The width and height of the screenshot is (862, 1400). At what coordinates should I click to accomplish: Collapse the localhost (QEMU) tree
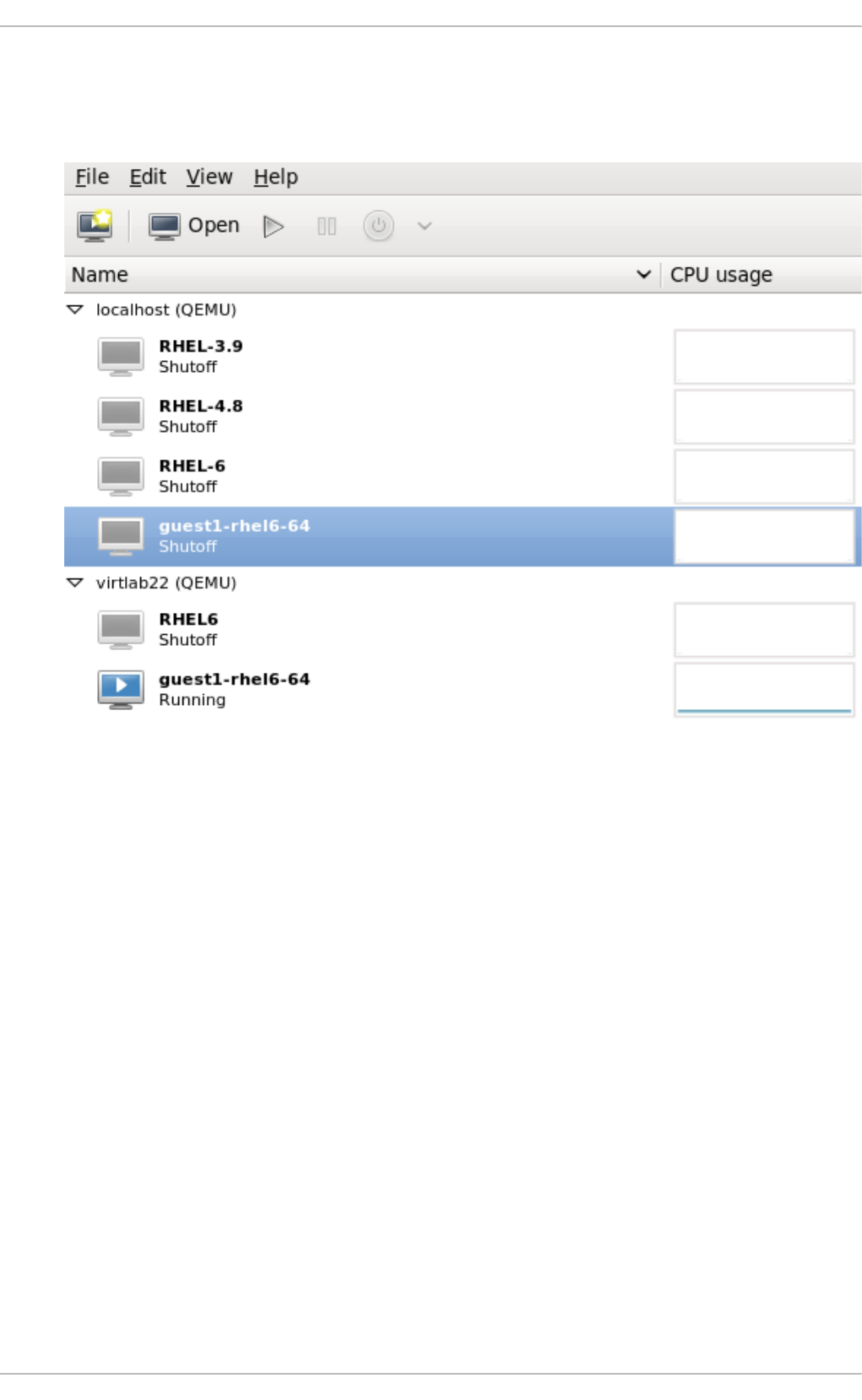pyautogui.click(x=75, y=309)
